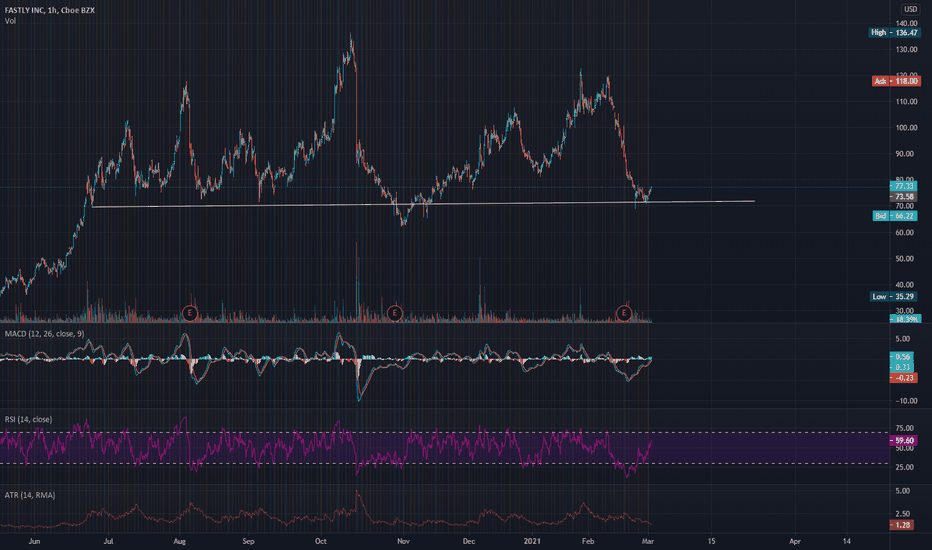The height and width of the screenshot is (550, 932).
Task: Click the 77.33 current price label
Action: point(904,187)
